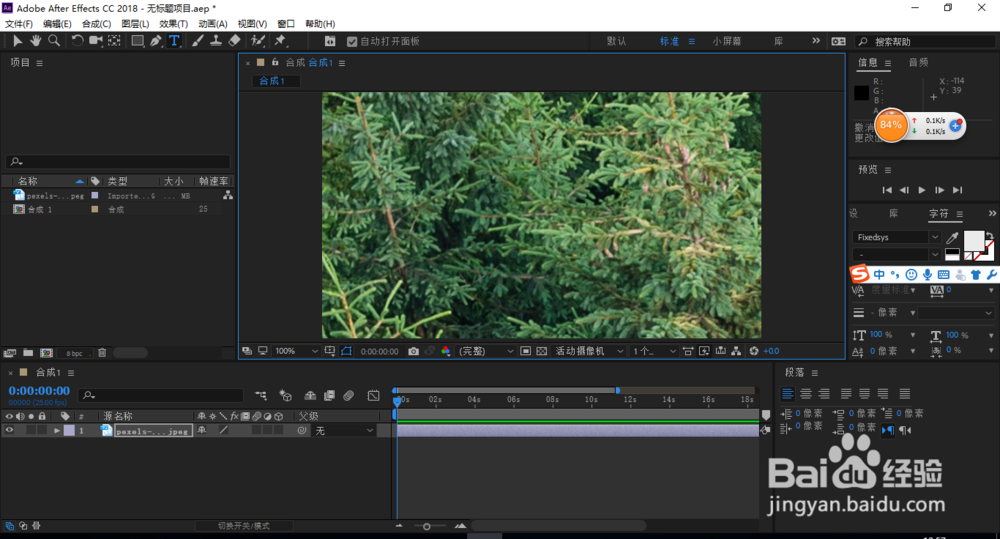Click the text fill color swatch
Screen dimensions: 1000x539
tap(973, 241)
